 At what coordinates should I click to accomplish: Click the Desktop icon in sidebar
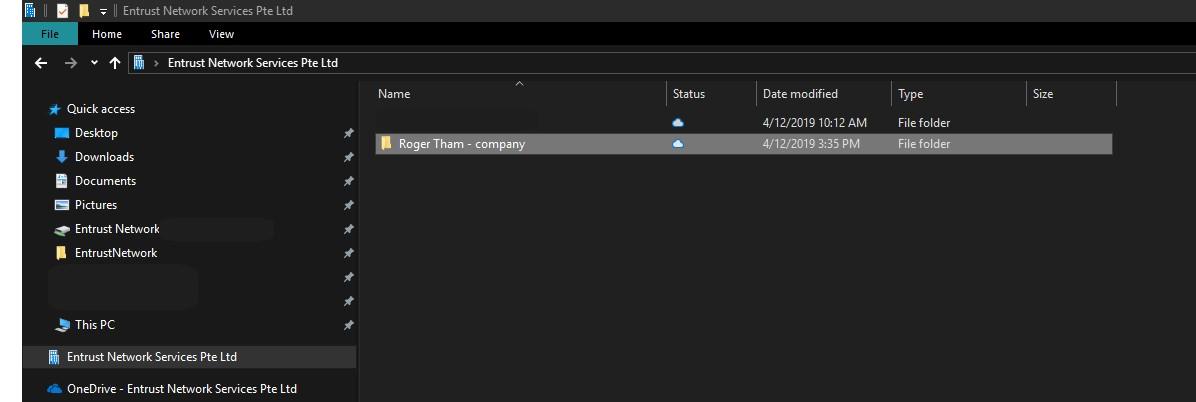pyautogui.click(x=62, y=133)
